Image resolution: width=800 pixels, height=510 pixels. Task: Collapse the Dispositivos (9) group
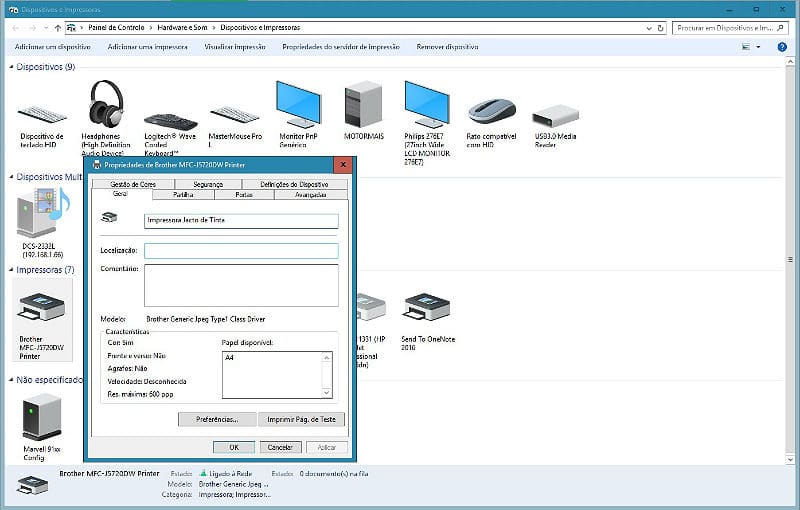[11, 67]
